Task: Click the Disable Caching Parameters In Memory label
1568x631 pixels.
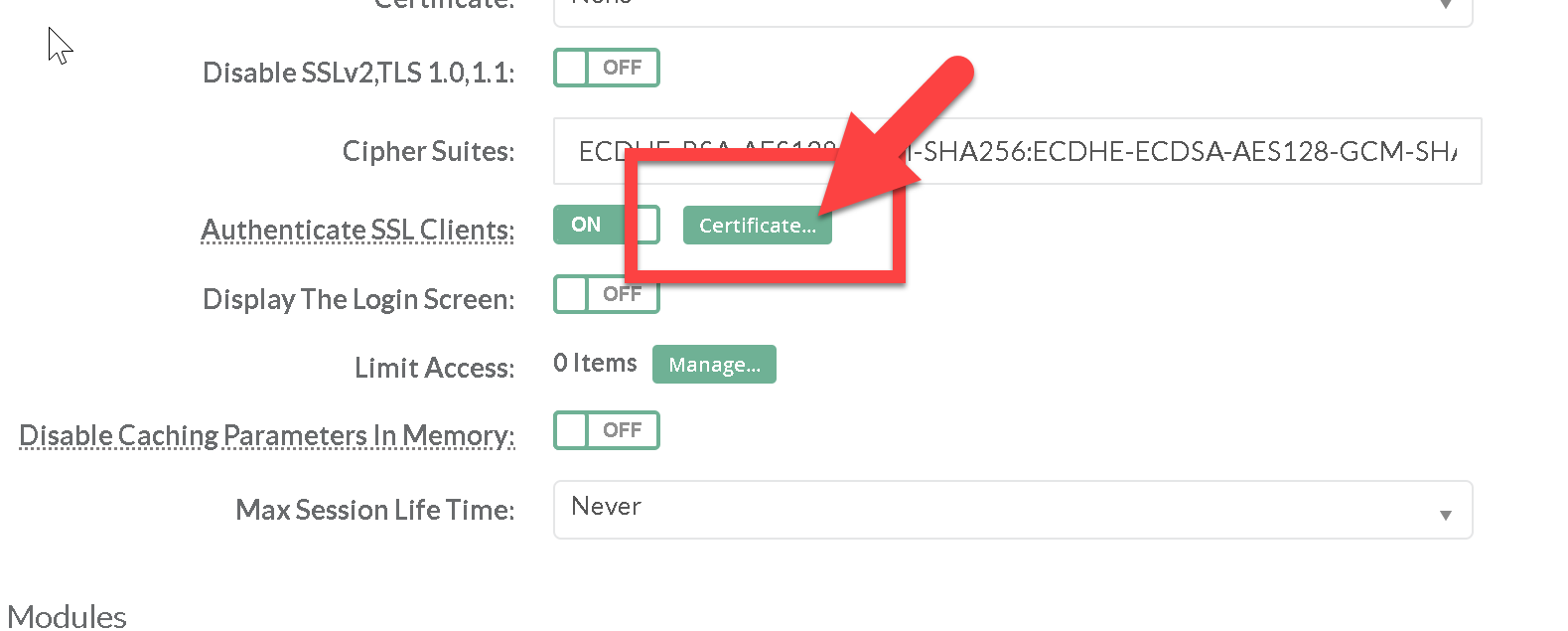Action: [266, 435]
